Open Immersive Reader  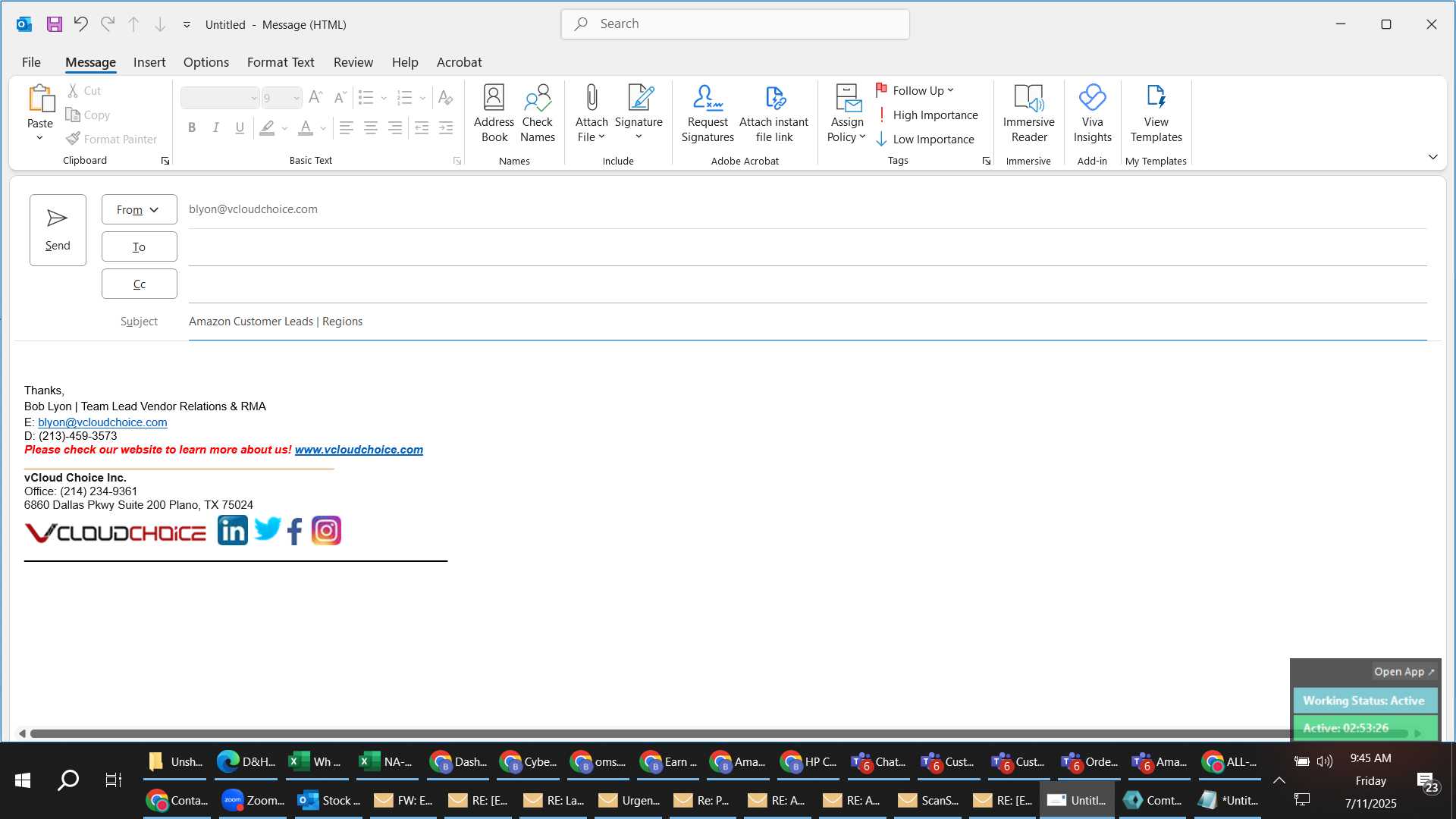pyautogui.click(x=1028, y=113)
